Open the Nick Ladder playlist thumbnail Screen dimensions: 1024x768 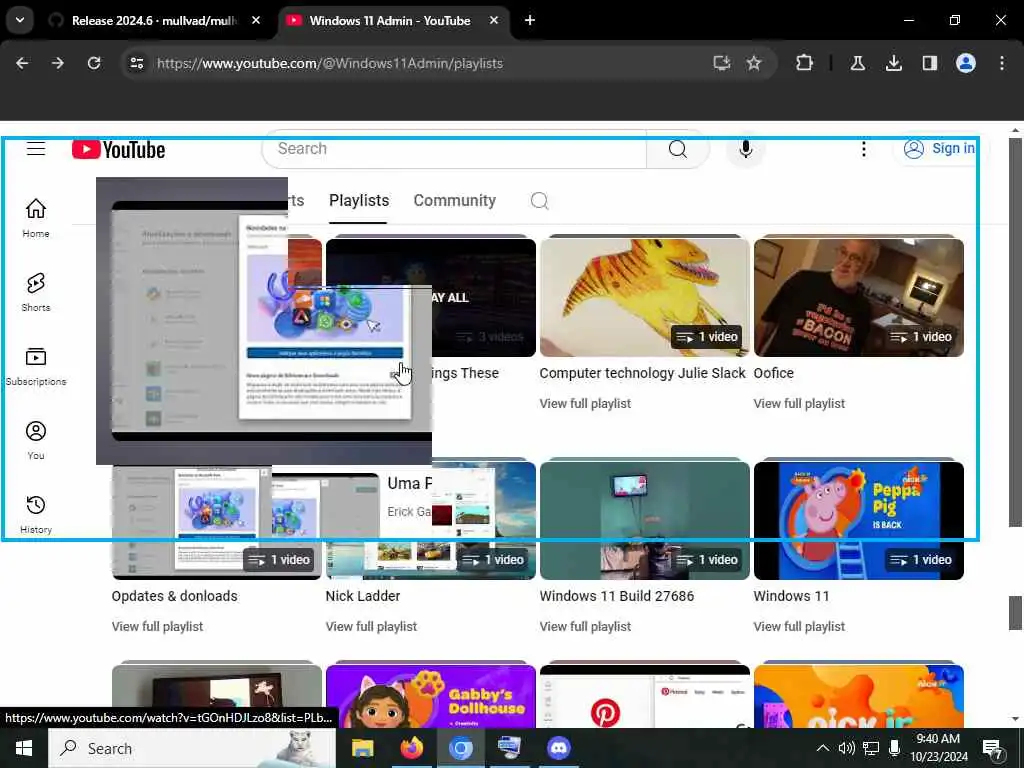[x=431, y=520]
